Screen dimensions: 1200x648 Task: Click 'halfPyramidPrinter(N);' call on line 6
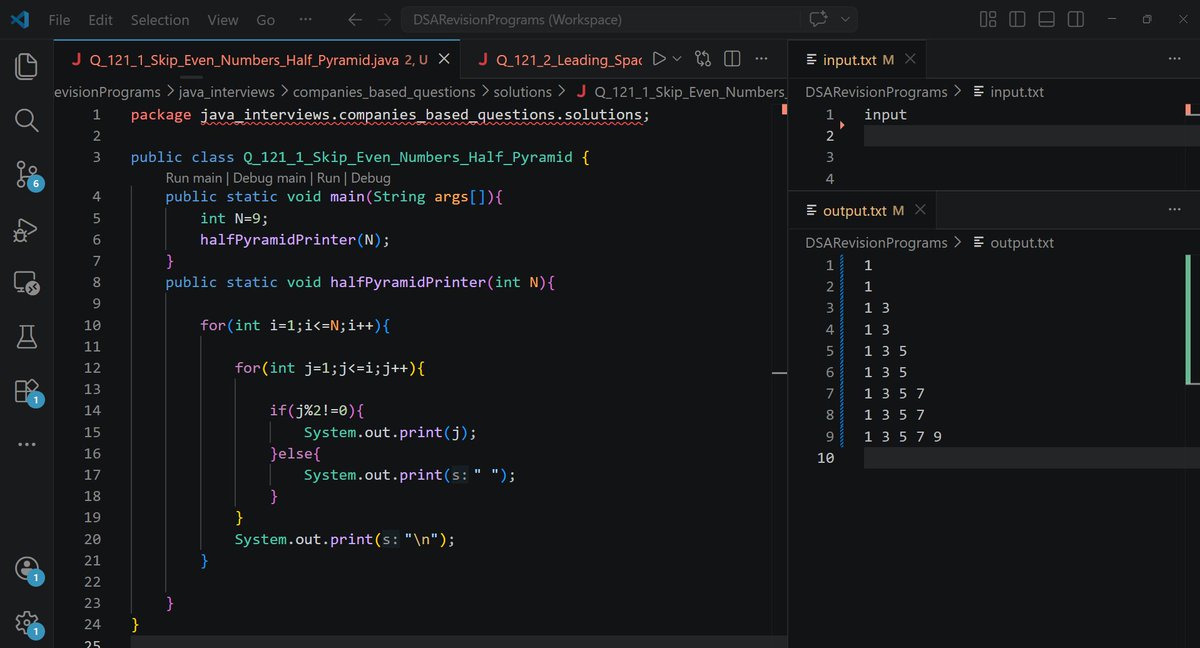(294, 239)
